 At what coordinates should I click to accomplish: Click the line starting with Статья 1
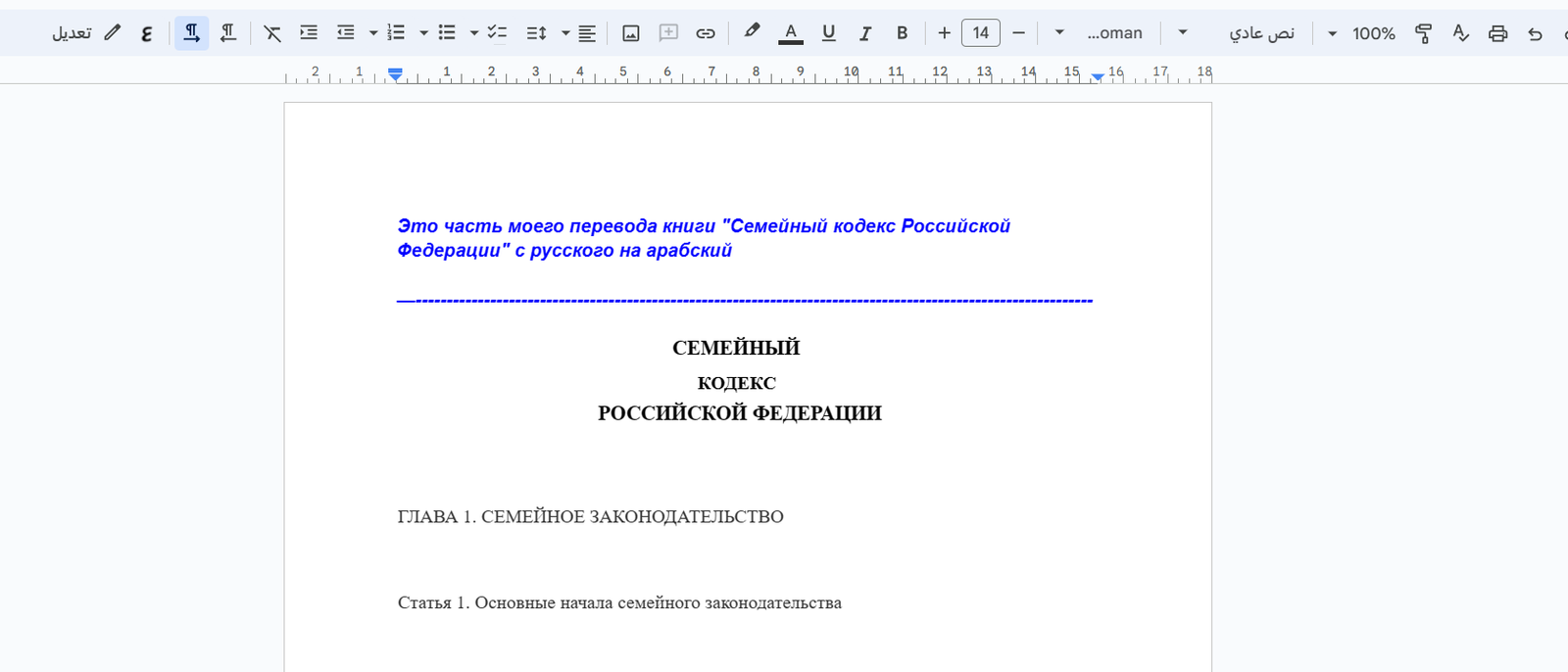(x=619, y=602)
